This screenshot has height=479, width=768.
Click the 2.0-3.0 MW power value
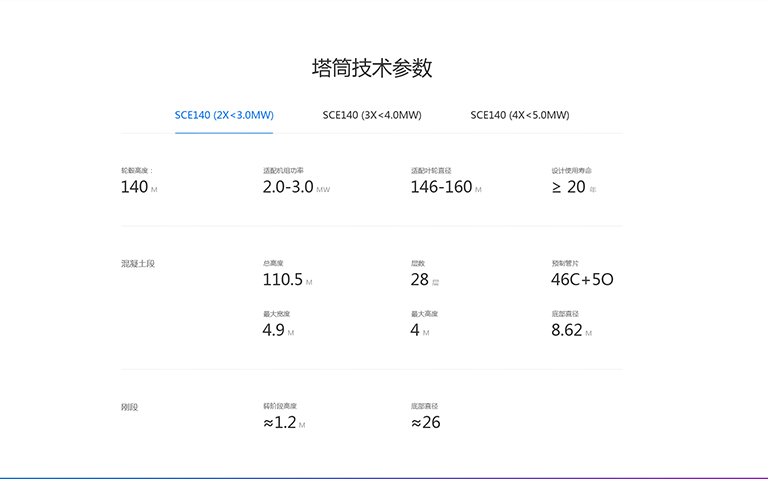click(x=289, y=187)
